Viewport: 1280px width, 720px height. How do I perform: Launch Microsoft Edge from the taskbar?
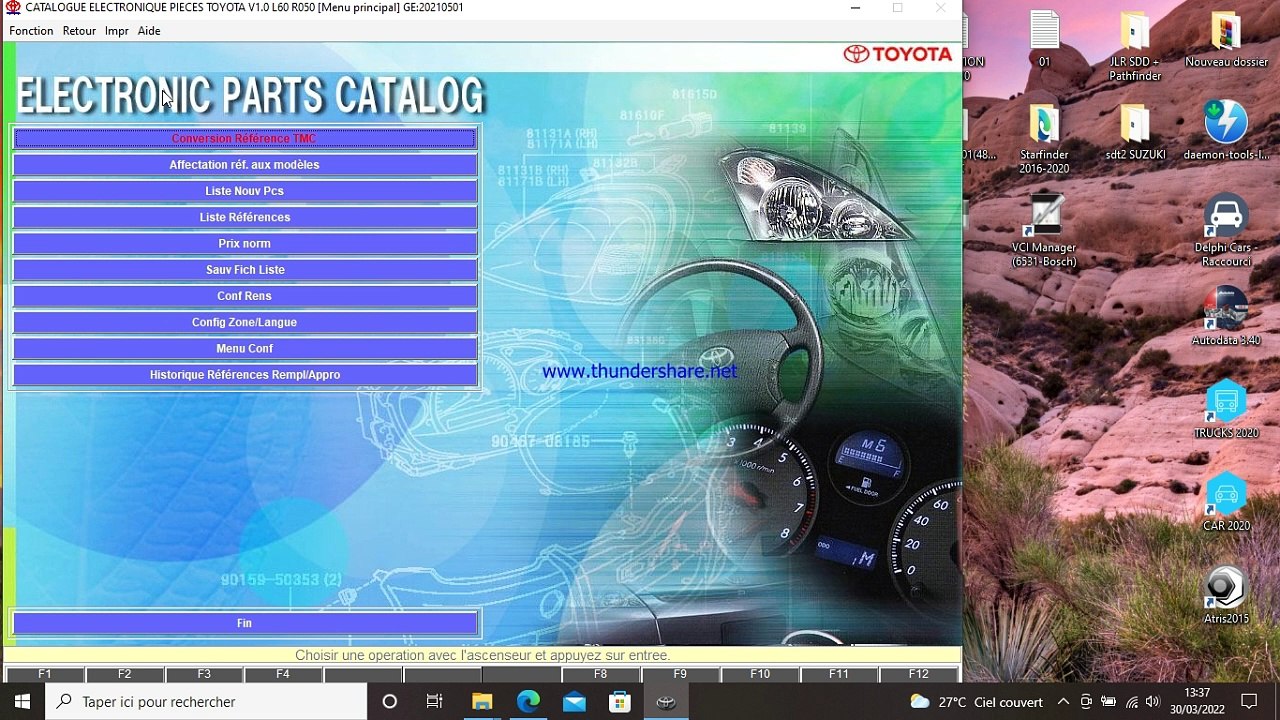[x=528, y=702]
